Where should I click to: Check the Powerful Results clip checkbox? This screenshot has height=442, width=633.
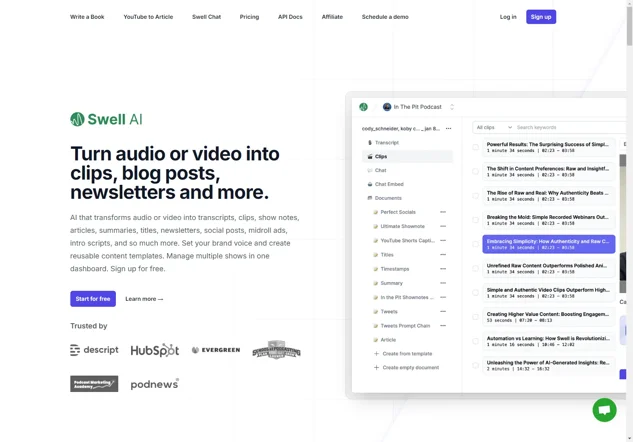(x=476, y=147)
